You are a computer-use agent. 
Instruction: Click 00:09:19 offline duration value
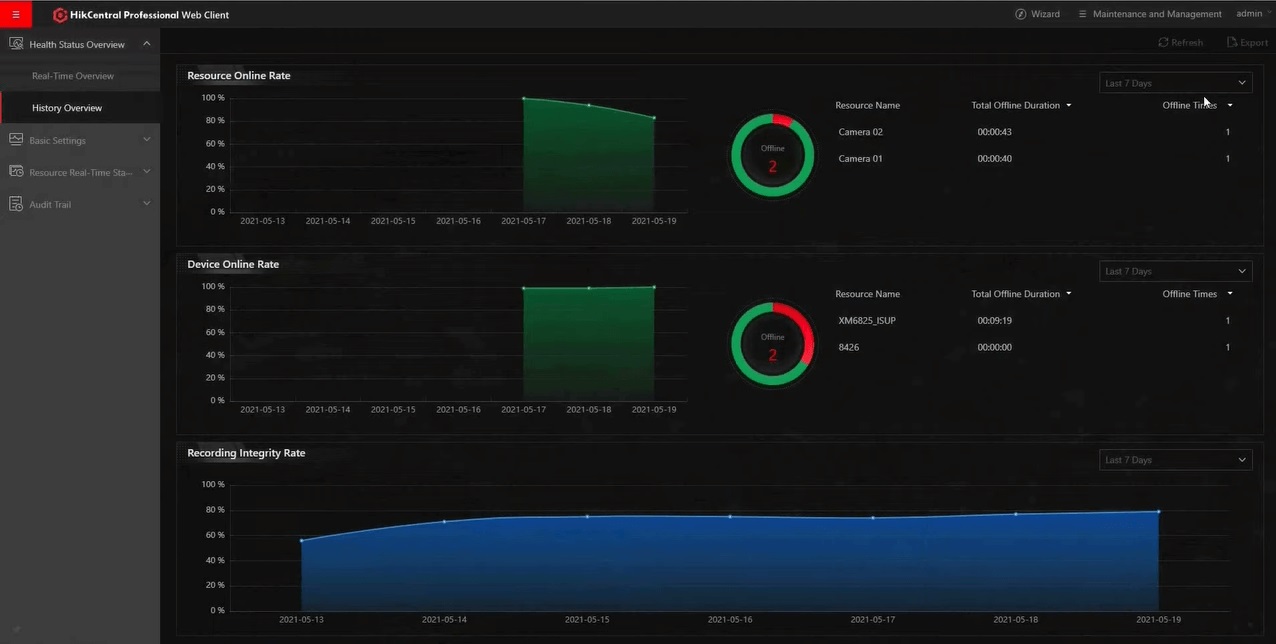[x=995, y=321]
